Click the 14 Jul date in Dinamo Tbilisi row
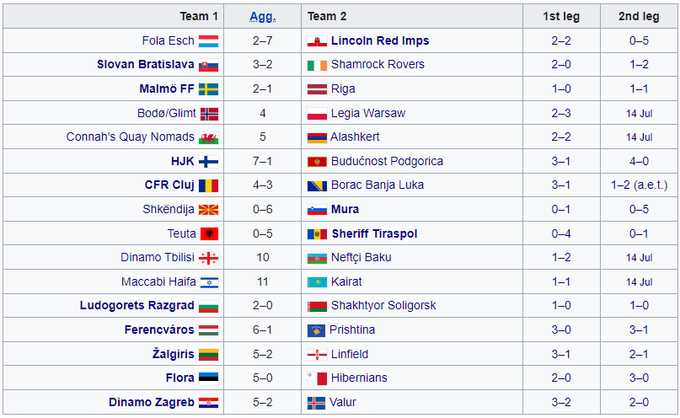 [x=639, y=257]
